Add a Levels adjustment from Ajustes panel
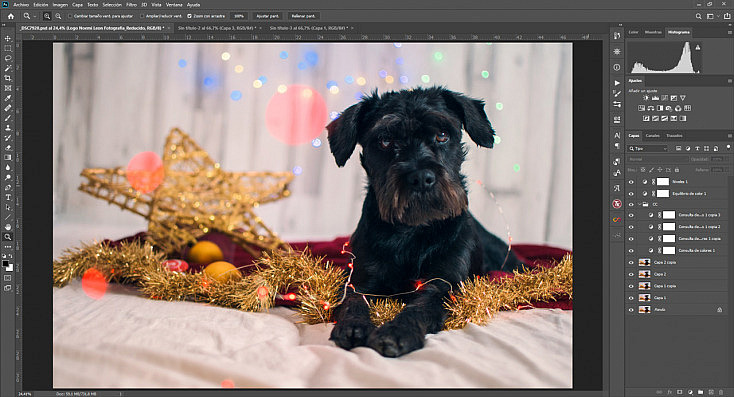 [655, 98]
